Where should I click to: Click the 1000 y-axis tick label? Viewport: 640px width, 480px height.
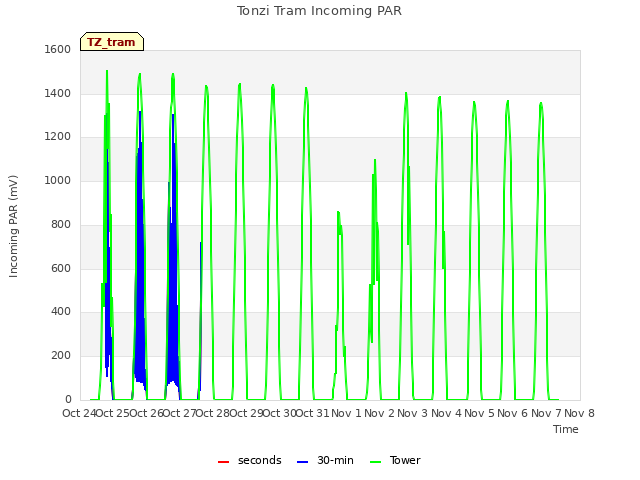pos(58,180)
